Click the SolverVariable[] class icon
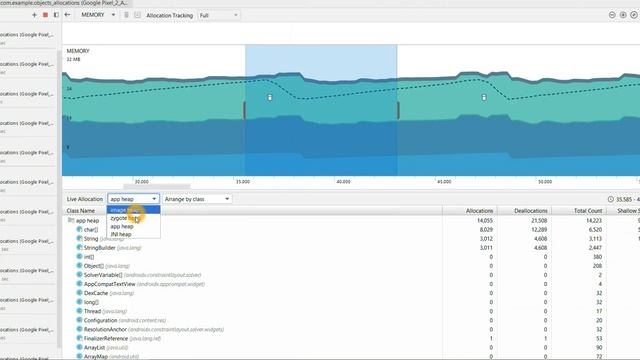 [79, 275]
